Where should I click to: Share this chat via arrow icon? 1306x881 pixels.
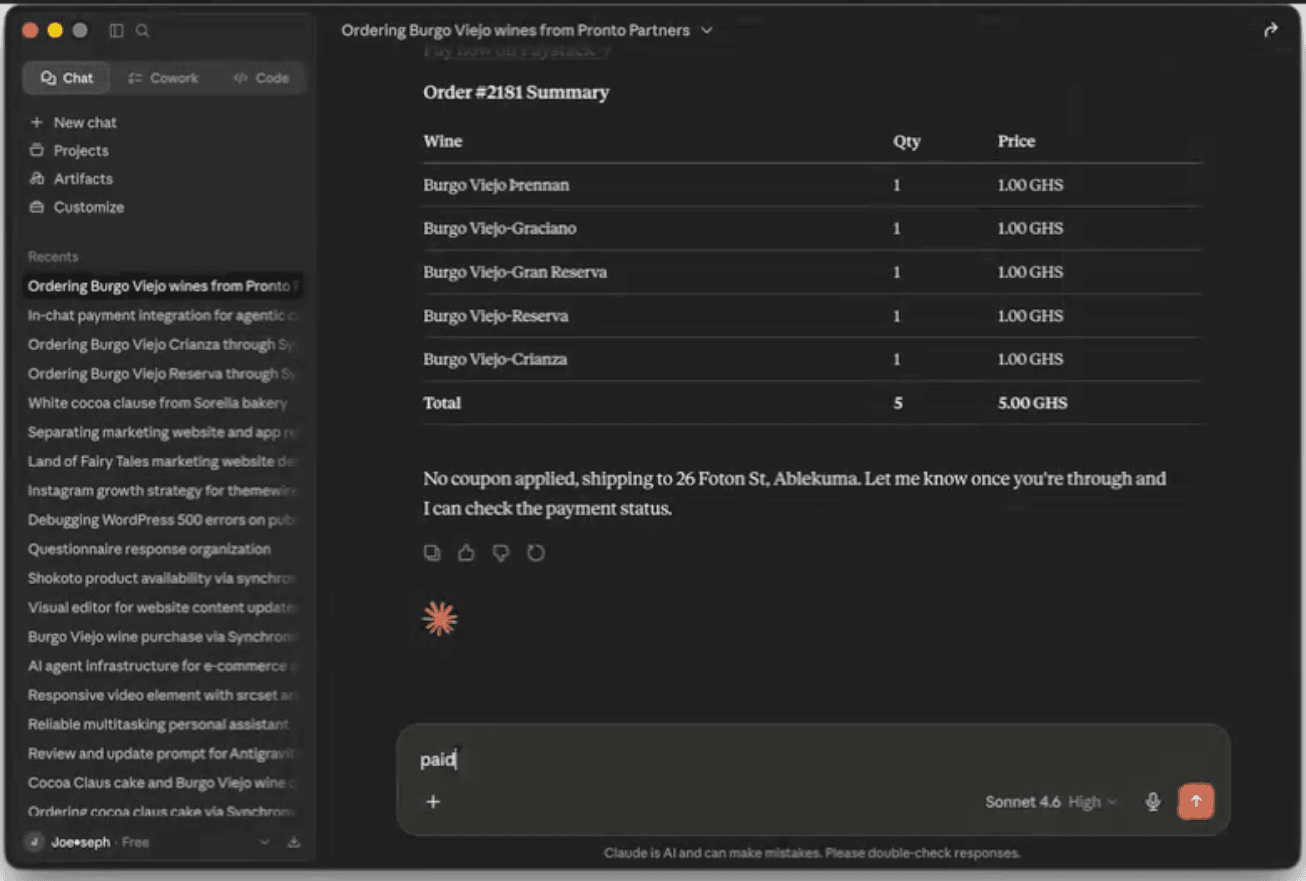pyautogui.click(x=1271, y=30)
